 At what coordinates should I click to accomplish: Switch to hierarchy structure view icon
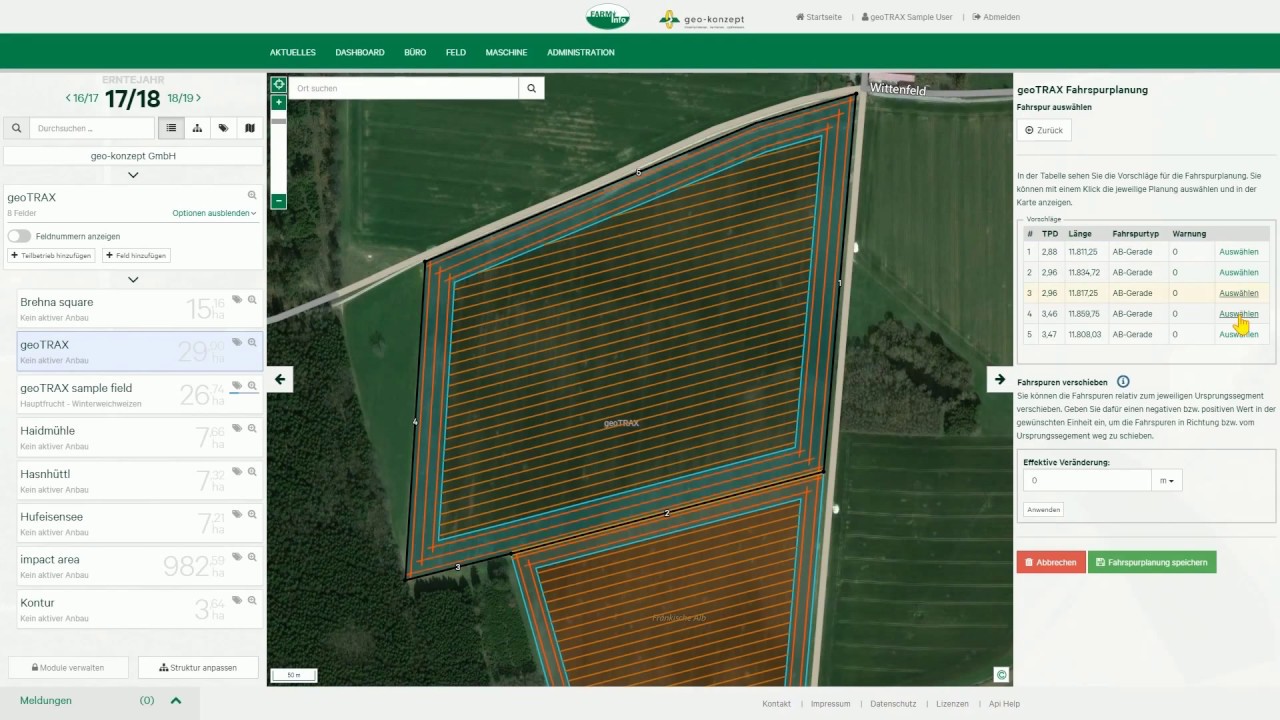(197, 128)
